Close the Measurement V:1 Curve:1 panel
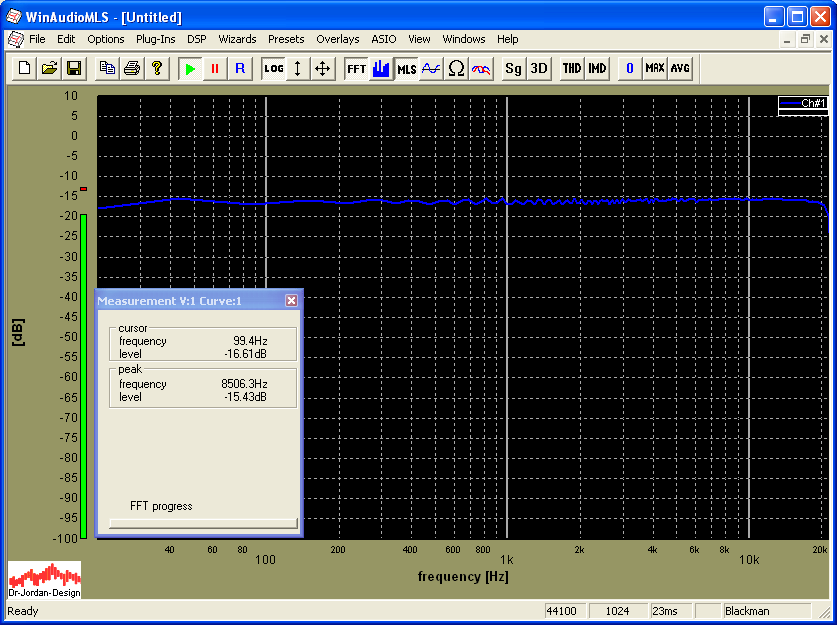 [291, 300]
